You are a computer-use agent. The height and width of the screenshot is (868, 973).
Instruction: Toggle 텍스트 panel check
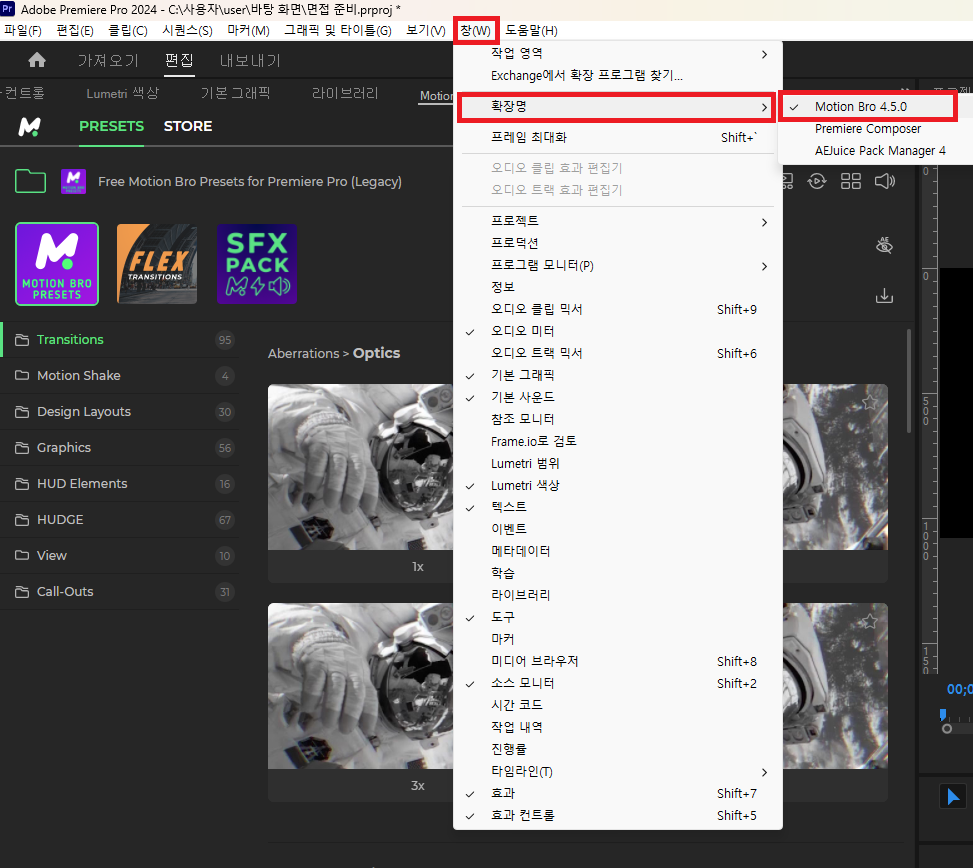pyautogui.click(x=617, y=507)
